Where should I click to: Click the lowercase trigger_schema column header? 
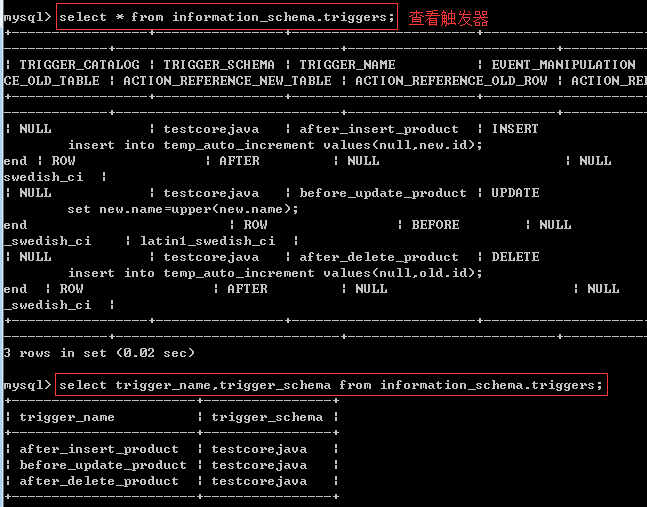pos(267,417)
